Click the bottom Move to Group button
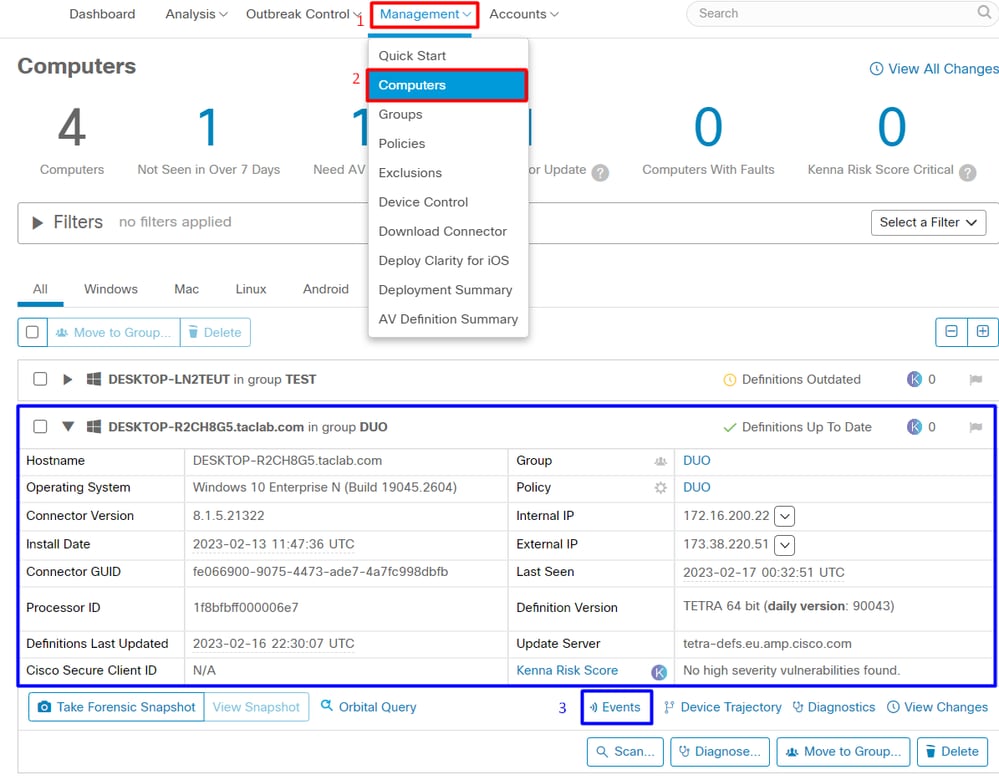 (844, 751)
